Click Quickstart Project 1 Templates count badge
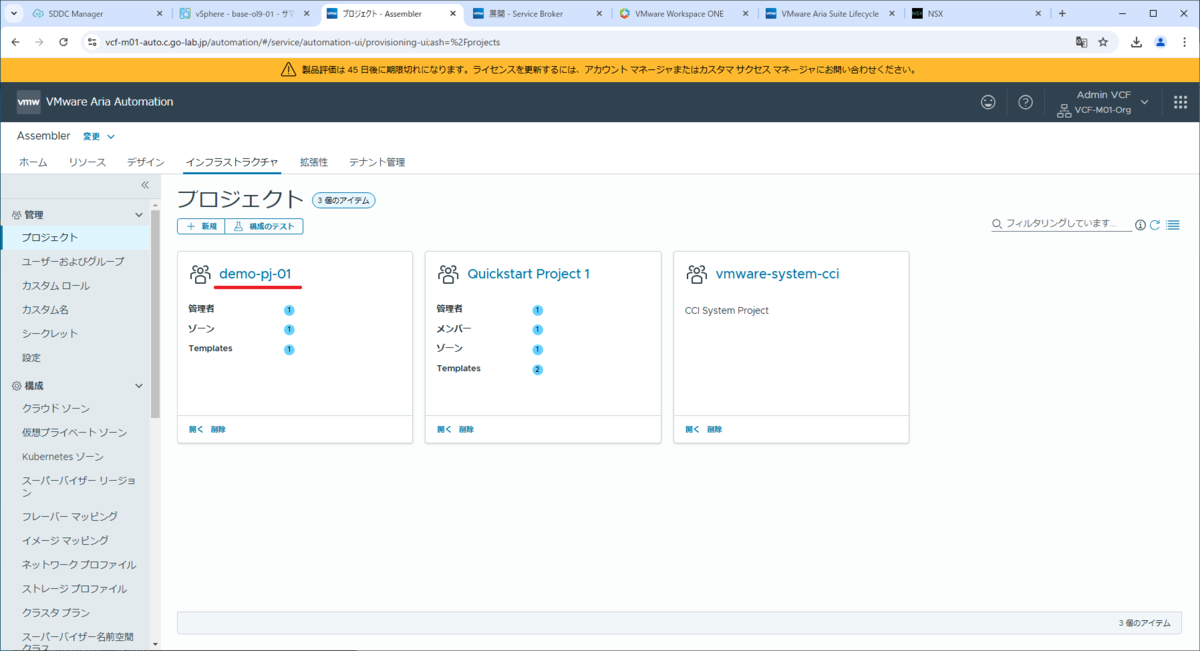This screenshot has width=1200, height=651. tap(537, 369)
